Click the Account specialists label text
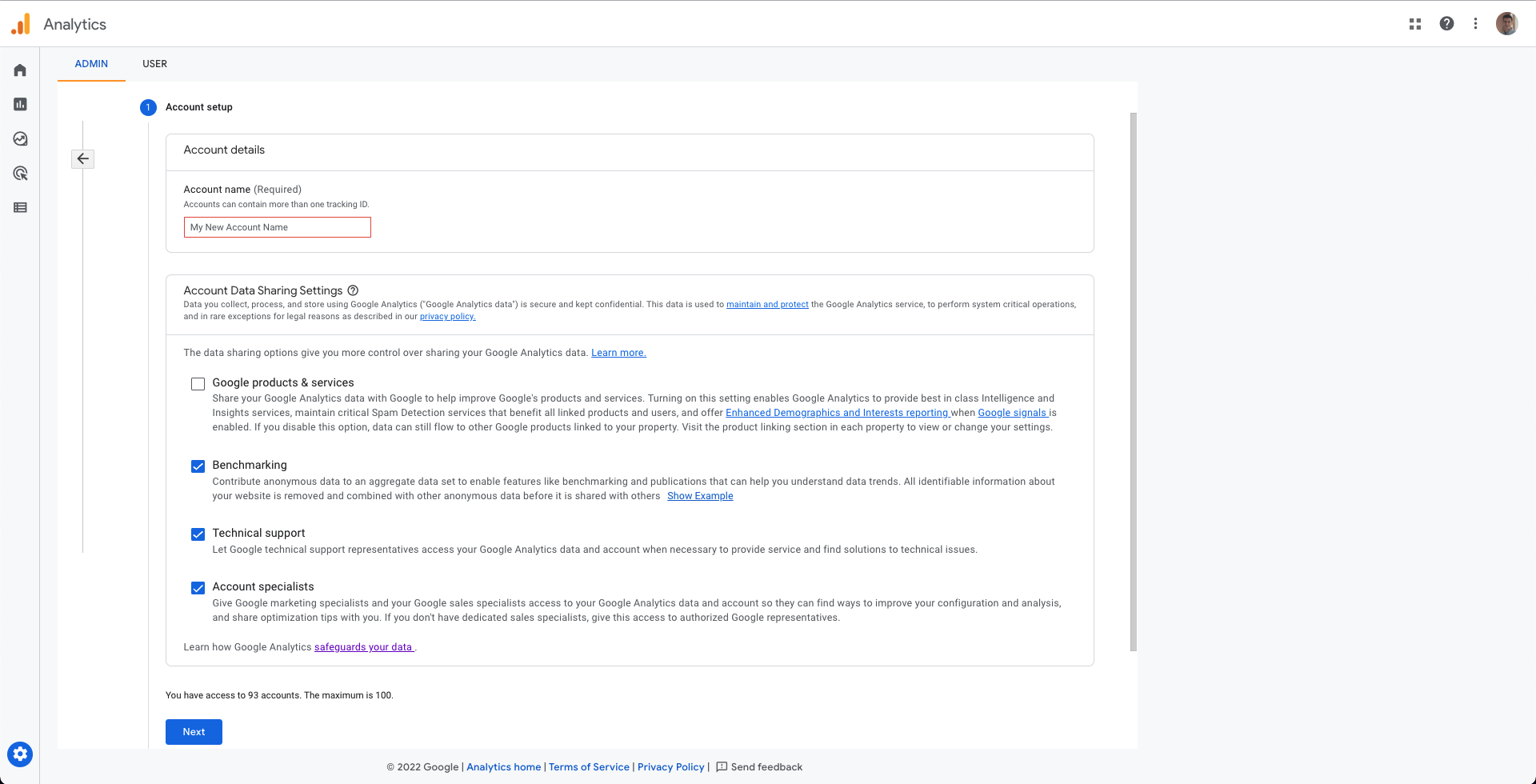 coord(263,587)
